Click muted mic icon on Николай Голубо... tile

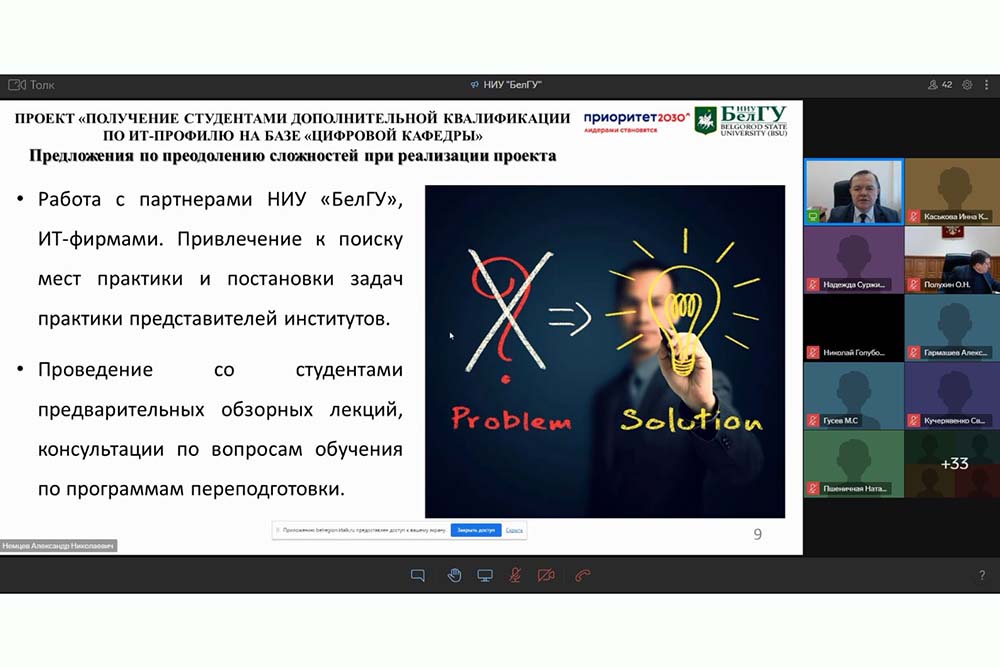pyautogui.click(x=813, y=352)
